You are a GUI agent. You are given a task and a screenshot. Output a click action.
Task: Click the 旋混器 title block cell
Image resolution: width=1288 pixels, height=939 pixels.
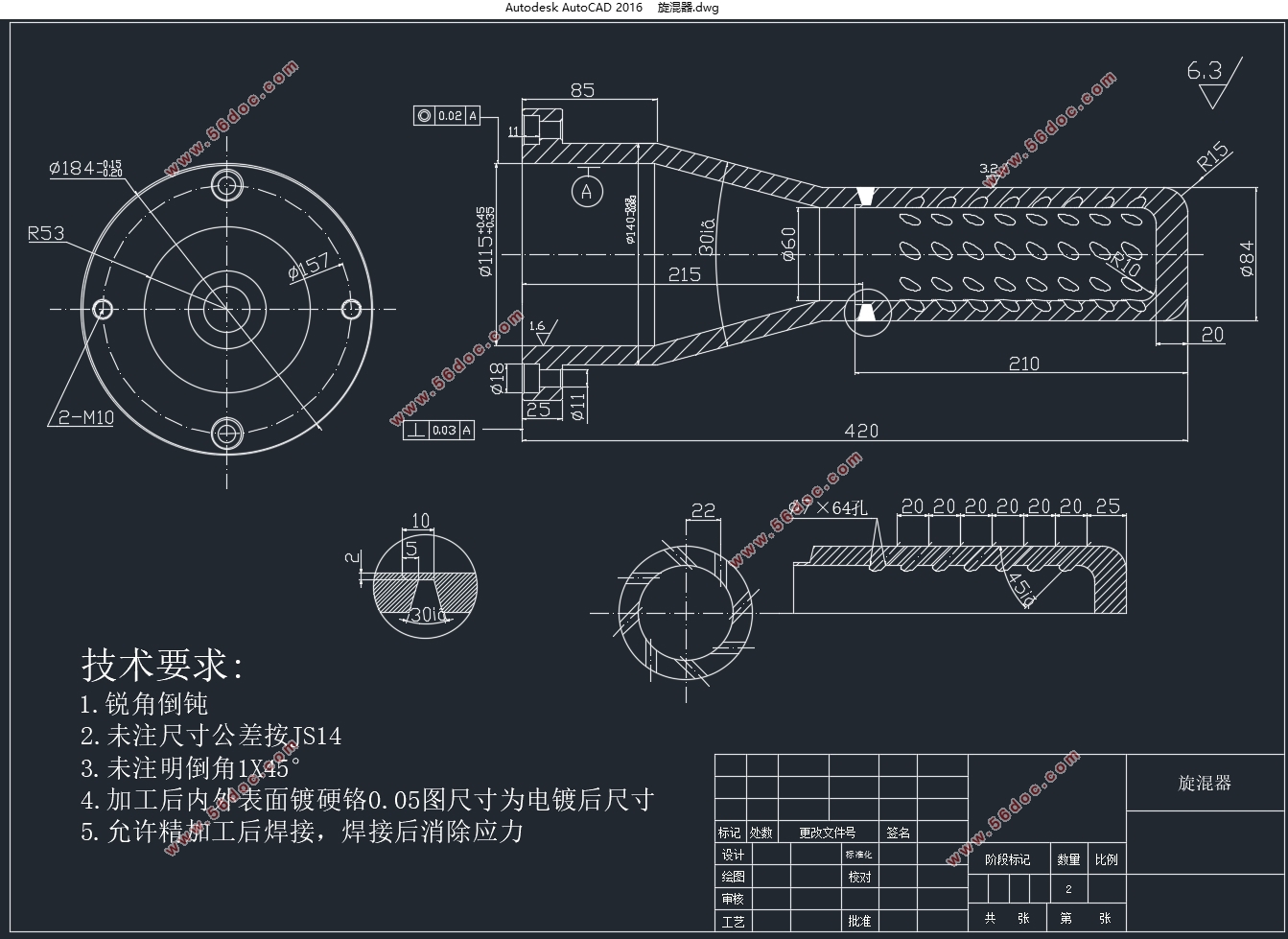pyautogui.click(x=1204, y=783)
